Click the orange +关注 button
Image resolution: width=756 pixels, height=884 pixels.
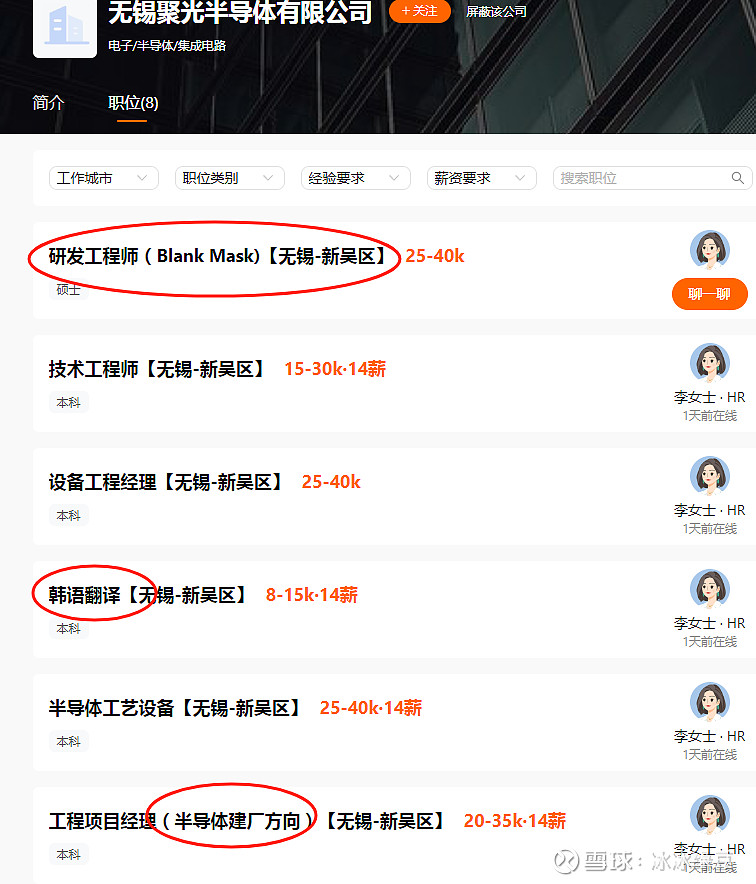click(420, 11)
